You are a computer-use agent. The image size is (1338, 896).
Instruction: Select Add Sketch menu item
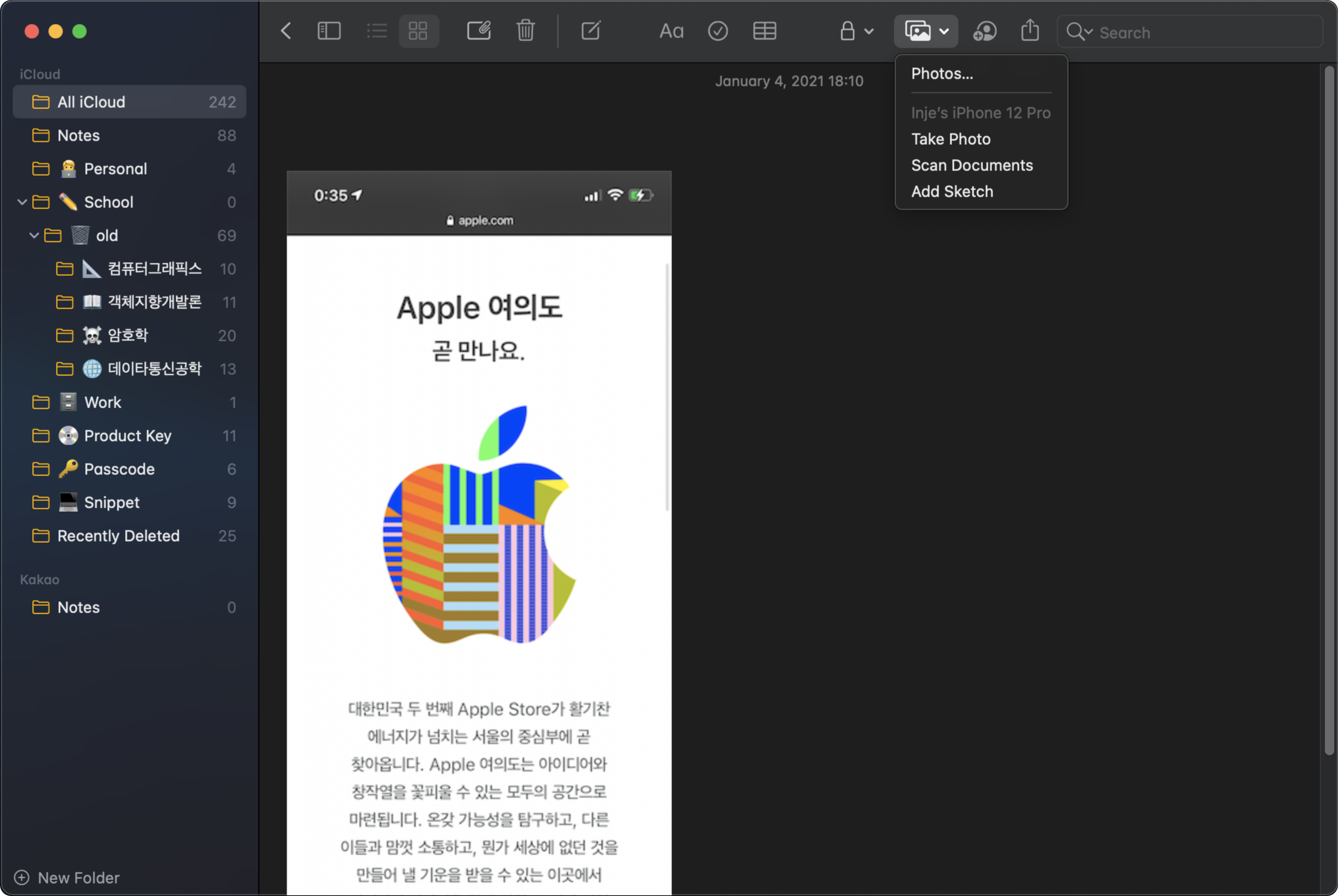(951, 191)
